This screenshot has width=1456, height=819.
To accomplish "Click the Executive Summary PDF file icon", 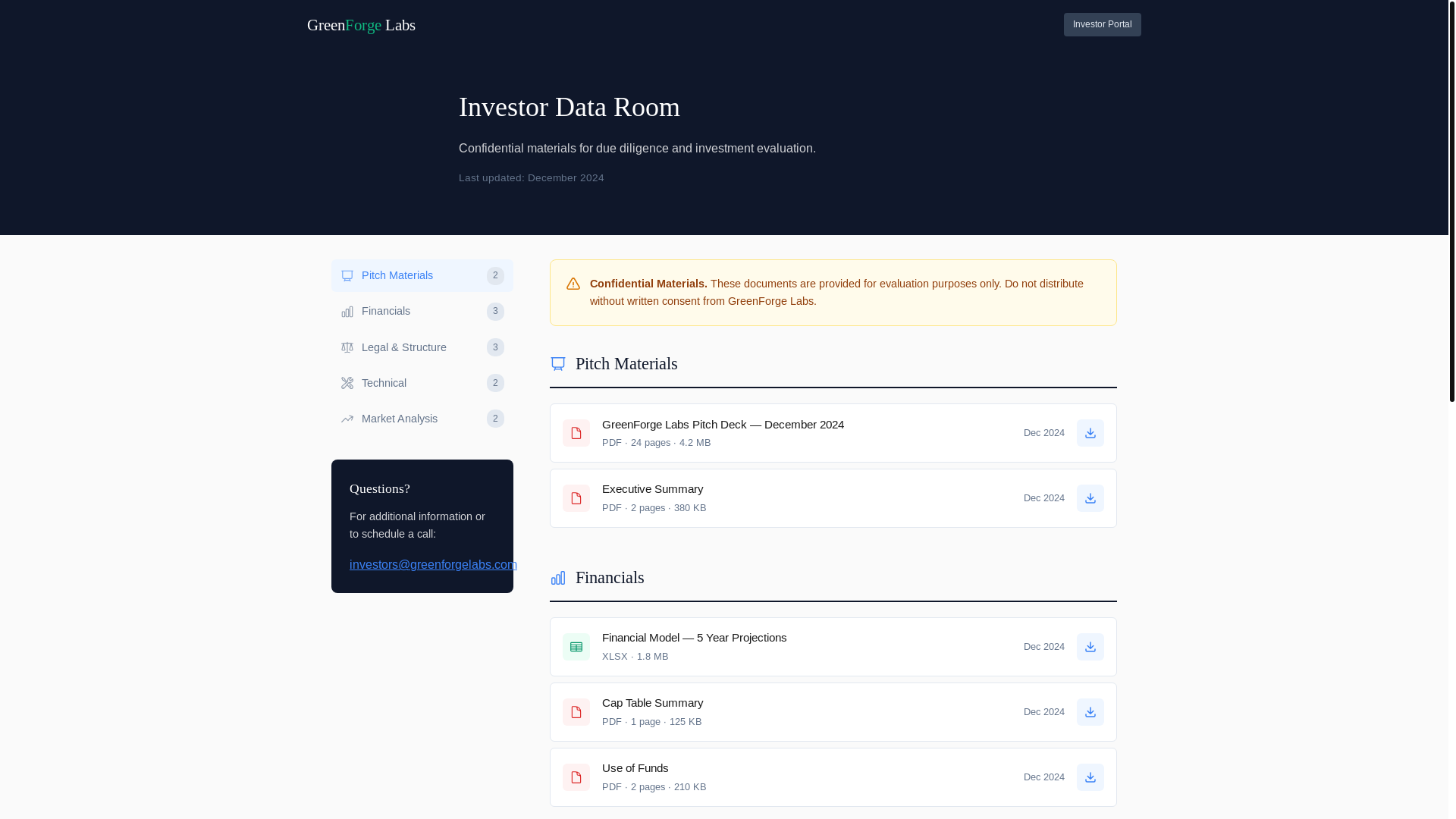I will [x=576, y=498].
